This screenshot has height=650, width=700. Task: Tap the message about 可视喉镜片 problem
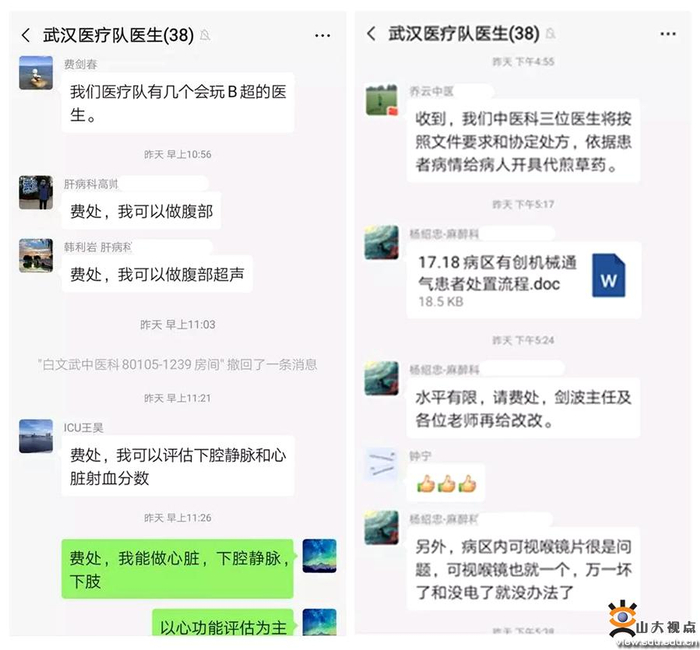pyautogui.click(x=523, y=570)
